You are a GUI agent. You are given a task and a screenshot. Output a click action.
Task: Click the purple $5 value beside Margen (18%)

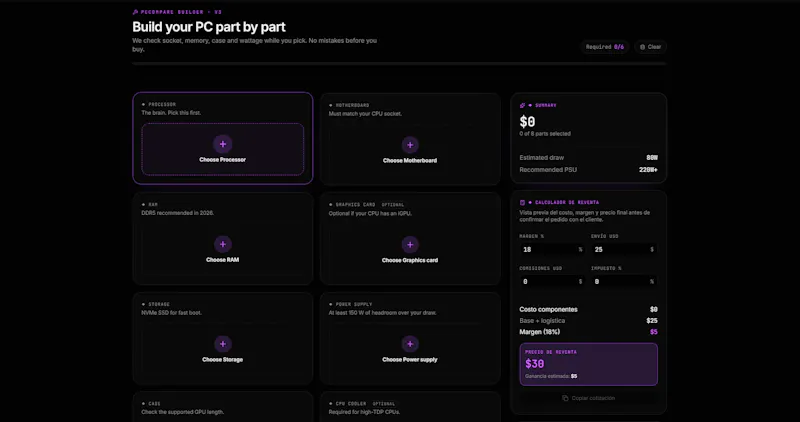[x=654, y=332]
